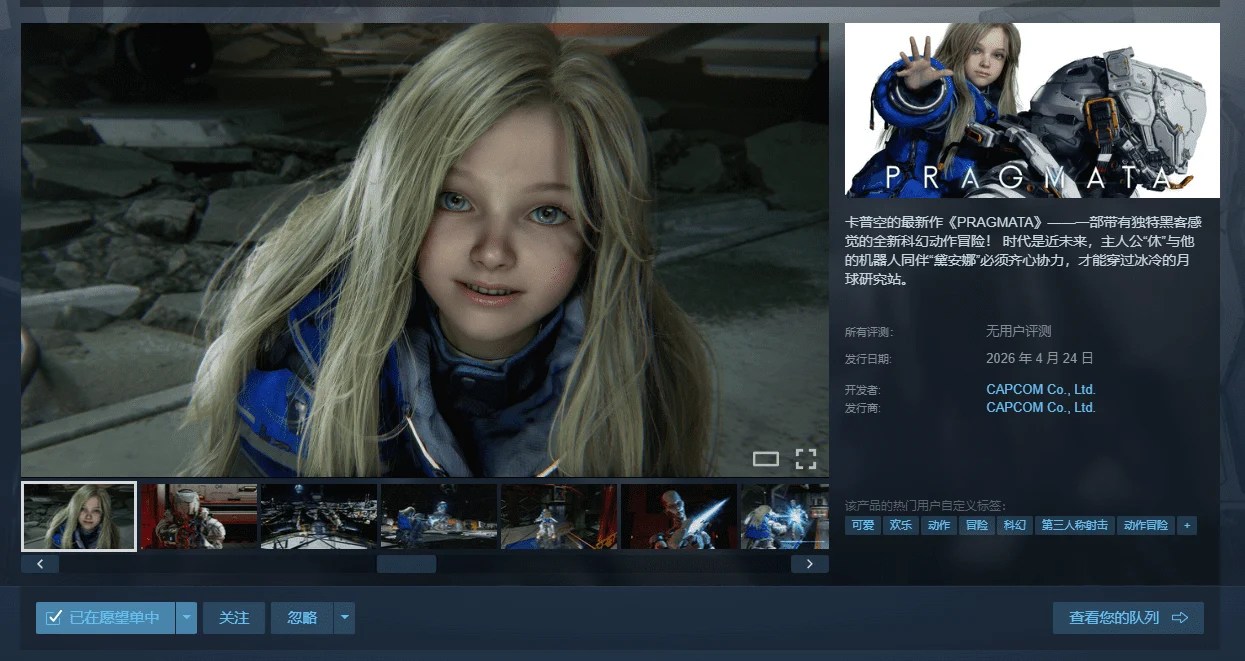Click the 忽略 ignore button
This screenshot has height=661, width=1245.
tap(302, 618)
